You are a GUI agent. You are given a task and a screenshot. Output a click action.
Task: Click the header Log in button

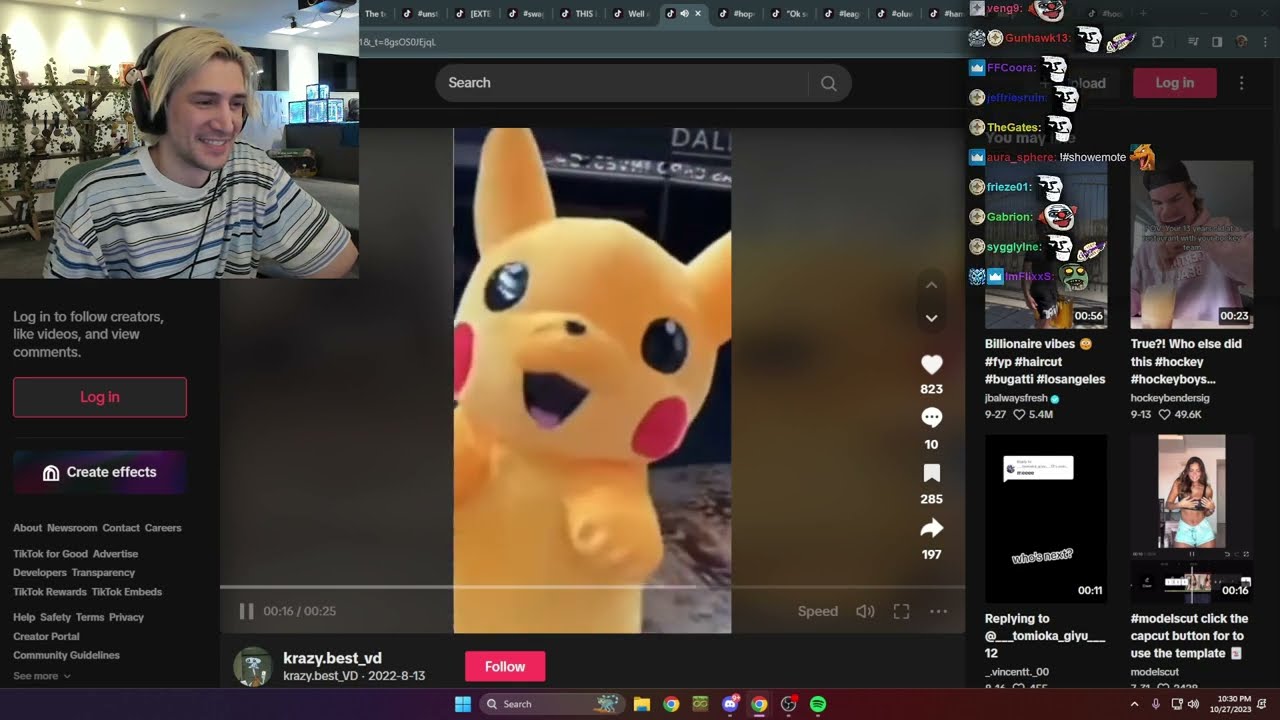coord(1175,83)
